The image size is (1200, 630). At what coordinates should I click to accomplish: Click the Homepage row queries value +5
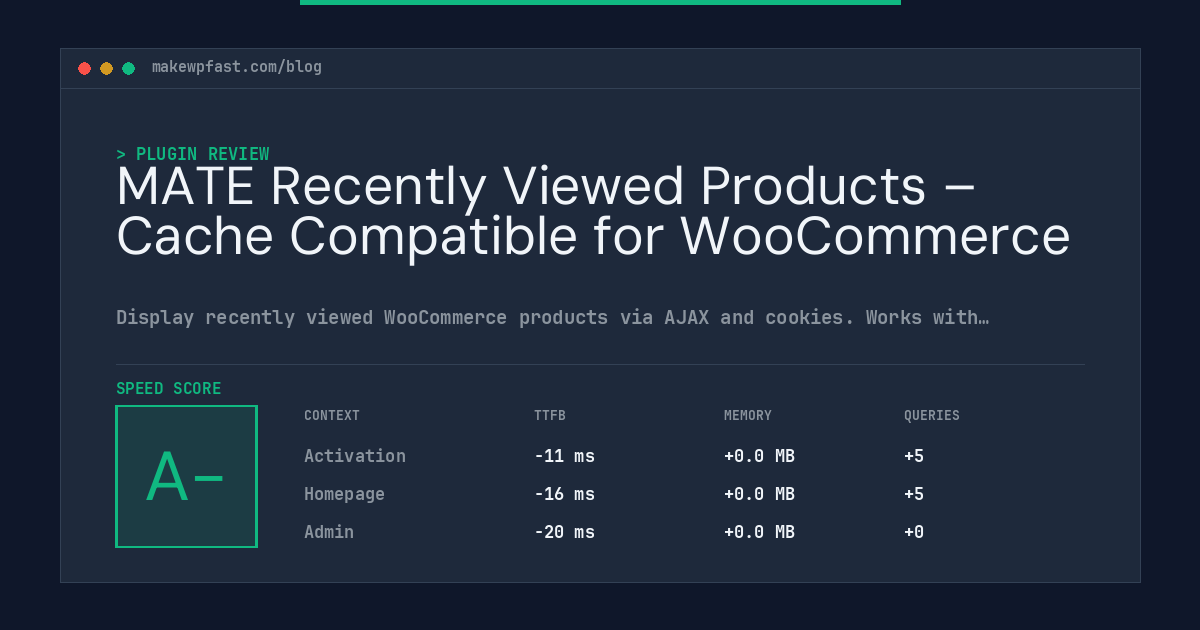pyautogui.click(x=914, y=494)
